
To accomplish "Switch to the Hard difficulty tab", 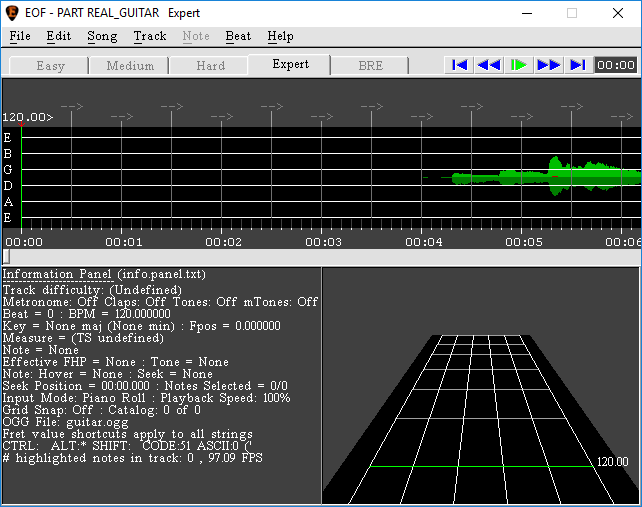I will pos(210,66).
